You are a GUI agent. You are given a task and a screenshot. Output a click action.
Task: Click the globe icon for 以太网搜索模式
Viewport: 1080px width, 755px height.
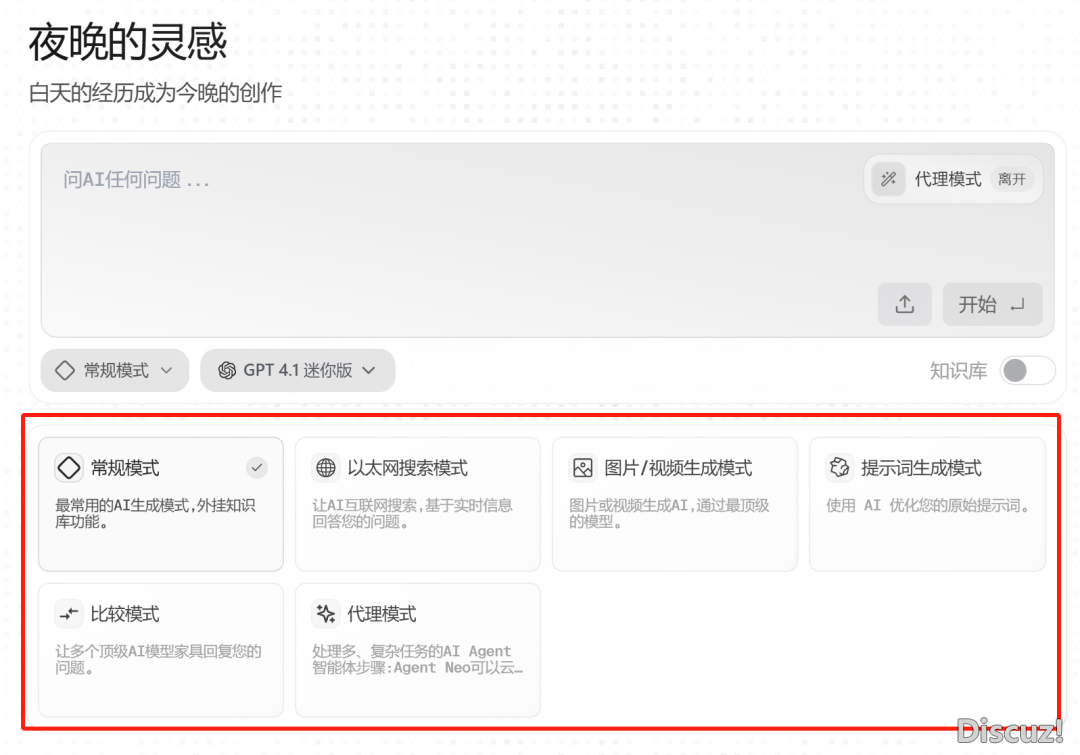coord(326,468)
